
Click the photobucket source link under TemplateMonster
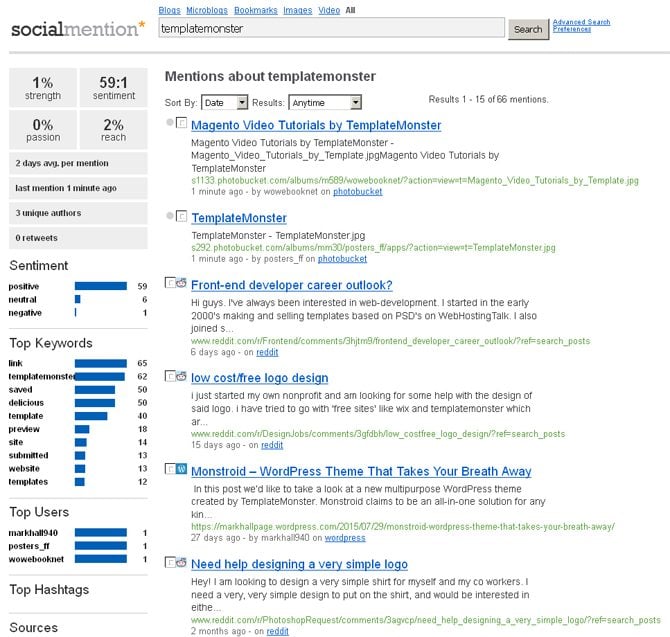tap(342, 259)
